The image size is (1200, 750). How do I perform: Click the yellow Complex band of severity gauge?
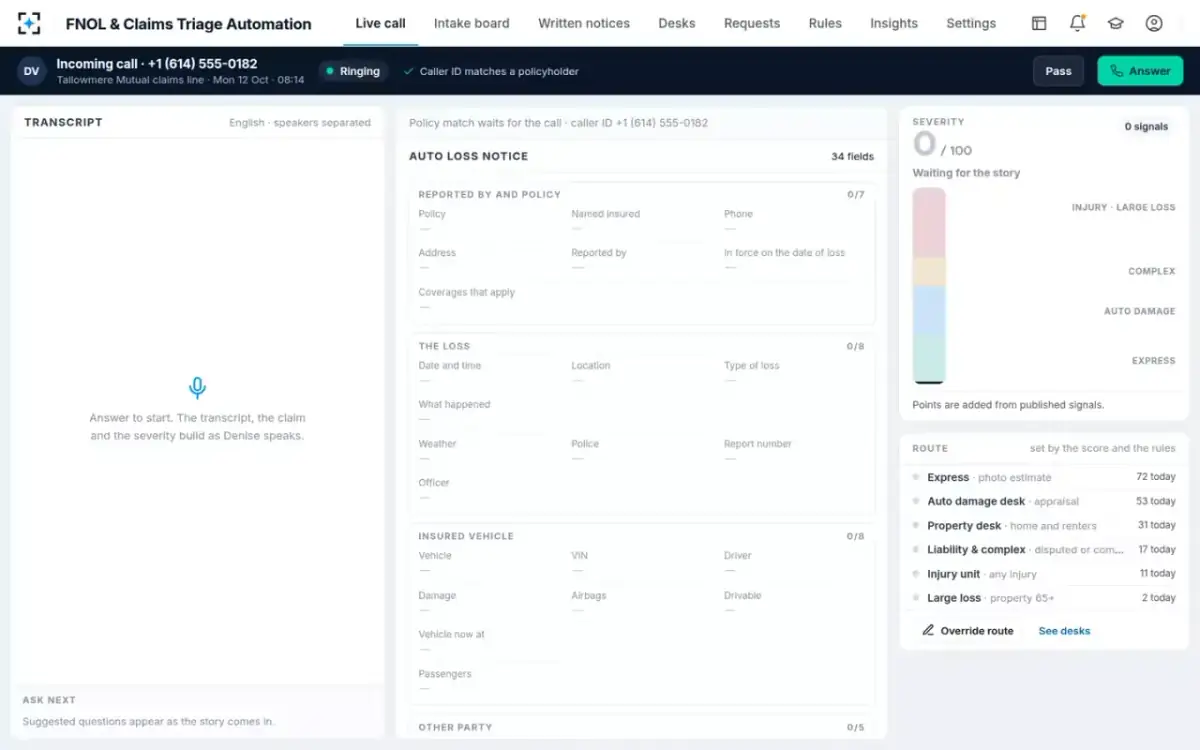[x=929, y=272]
